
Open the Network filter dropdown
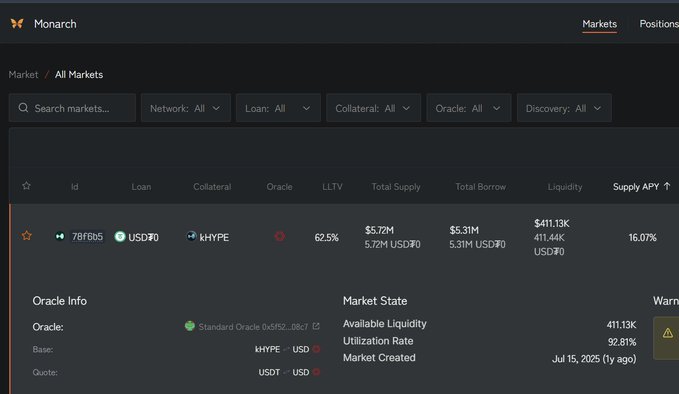click(x=186, y=108)
